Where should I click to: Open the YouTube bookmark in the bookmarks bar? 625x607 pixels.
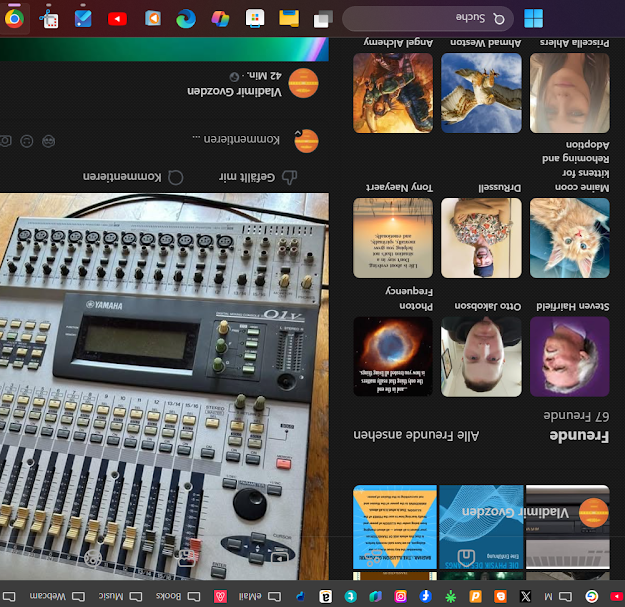tap(617, 596)
